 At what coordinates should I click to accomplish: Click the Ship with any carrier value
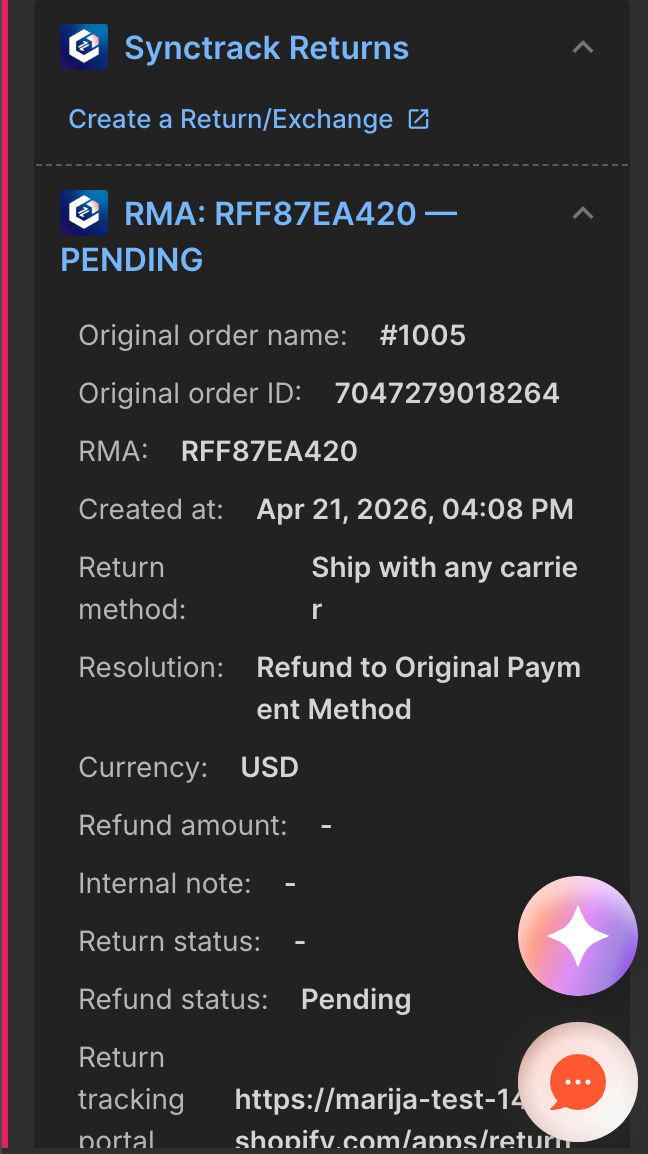click(444, 568)
